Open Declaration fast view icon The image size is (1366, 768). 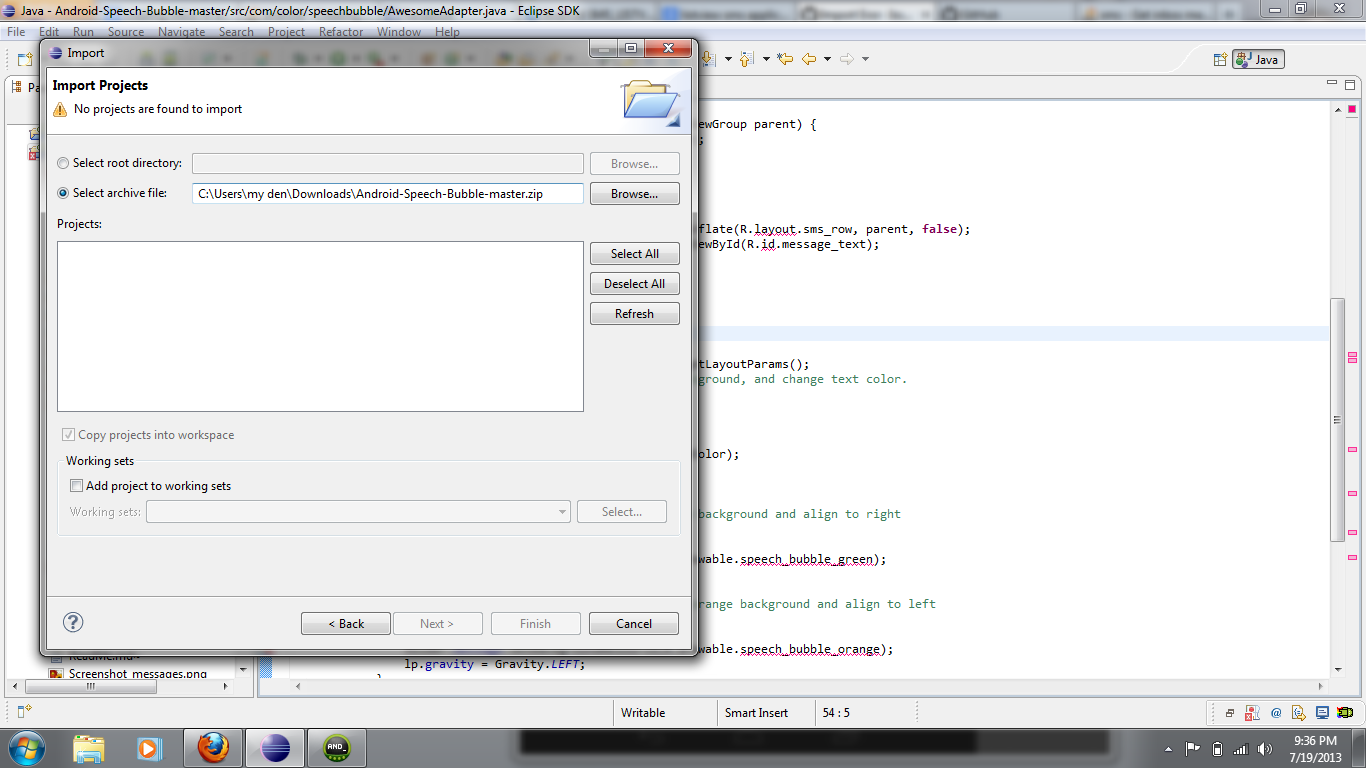click(x=1298, y=713)
